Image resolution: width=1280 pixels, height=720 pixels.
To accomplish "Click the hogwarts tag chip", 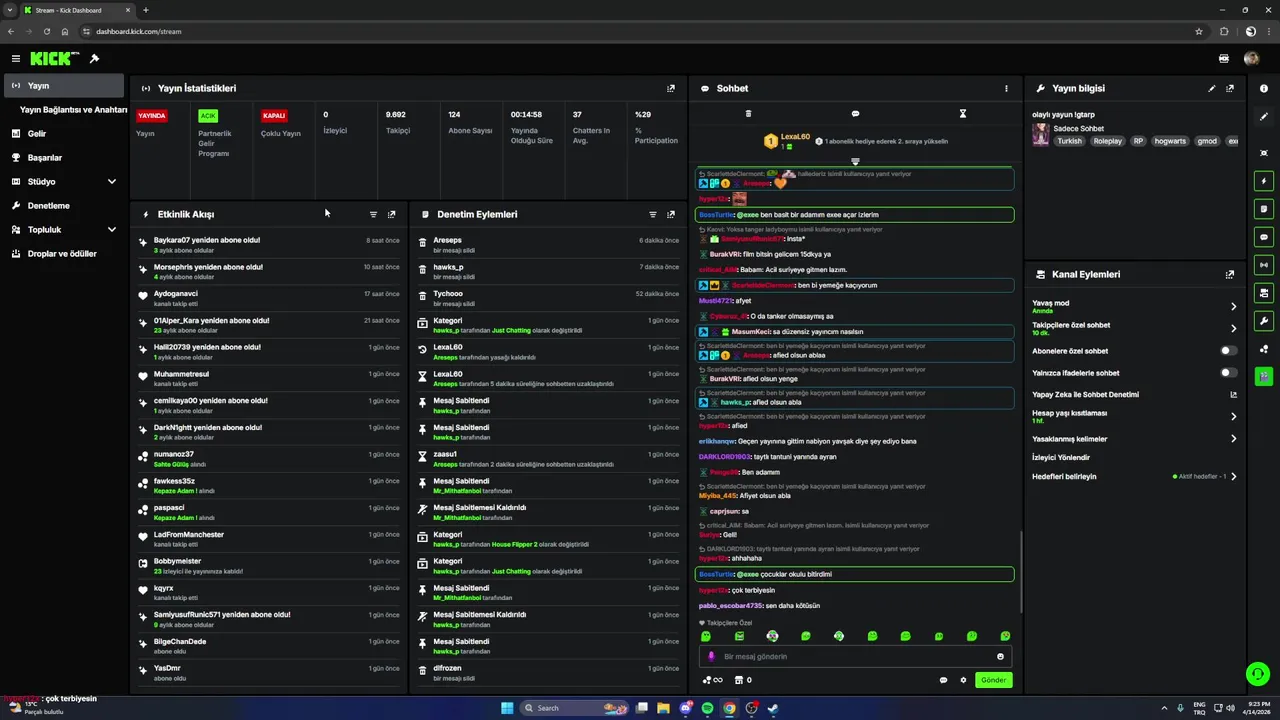I will 1170,141.
